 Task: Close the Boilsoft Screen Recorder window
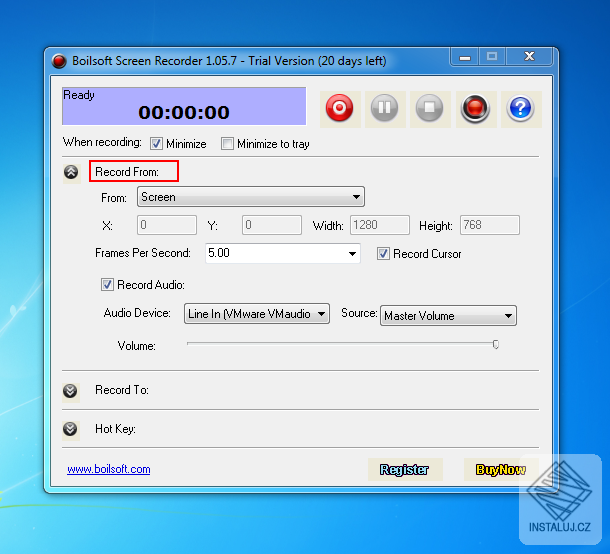(529, 57)
